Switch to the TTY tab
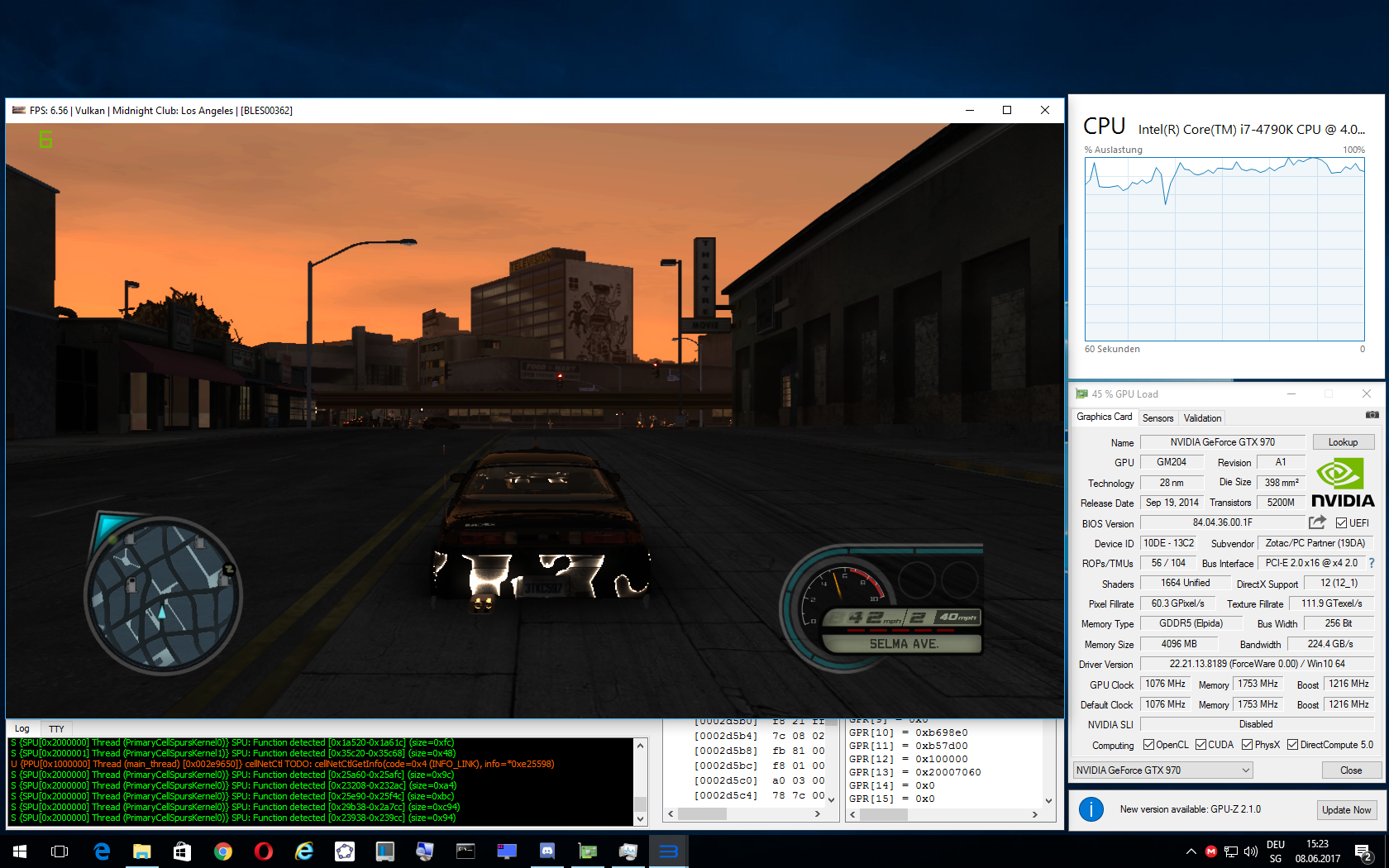 [56, 729]
